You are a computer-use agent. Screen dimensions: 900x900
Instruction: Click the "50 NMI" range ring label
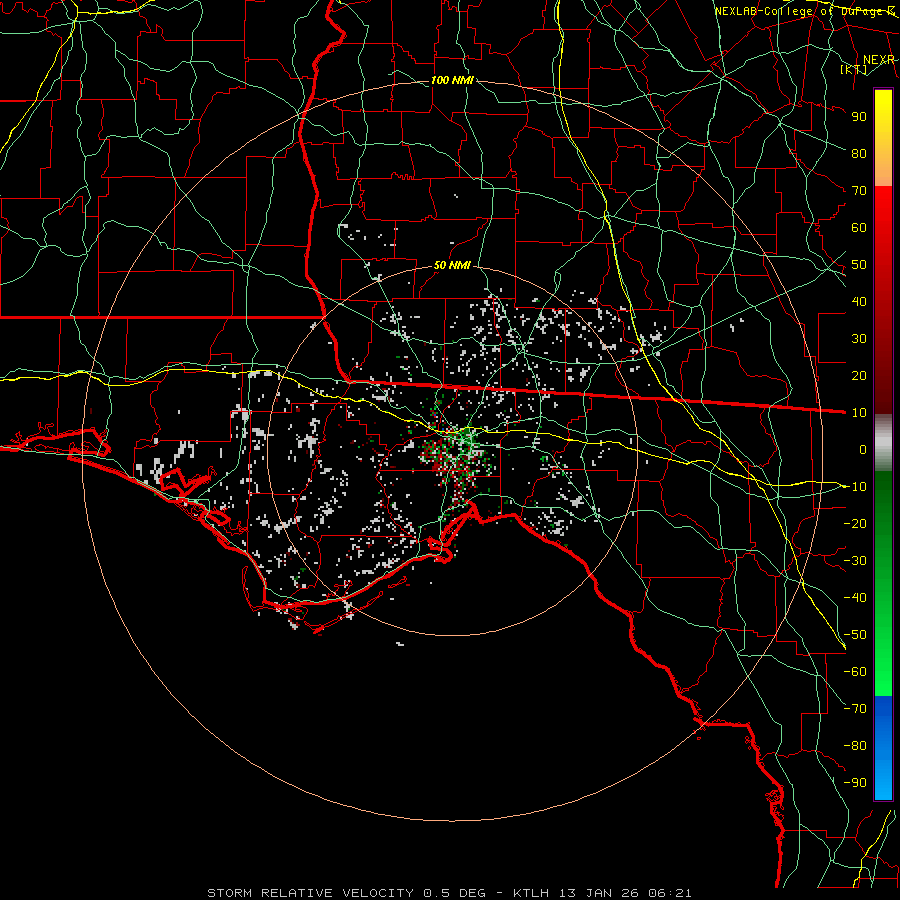[x=452, y=265]
